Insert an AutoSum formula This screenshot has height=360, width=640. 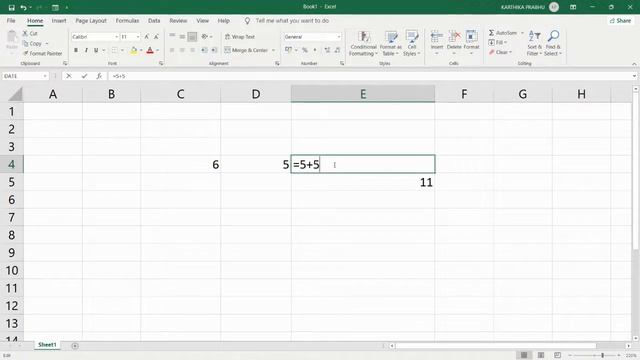[x=503, y=33]
